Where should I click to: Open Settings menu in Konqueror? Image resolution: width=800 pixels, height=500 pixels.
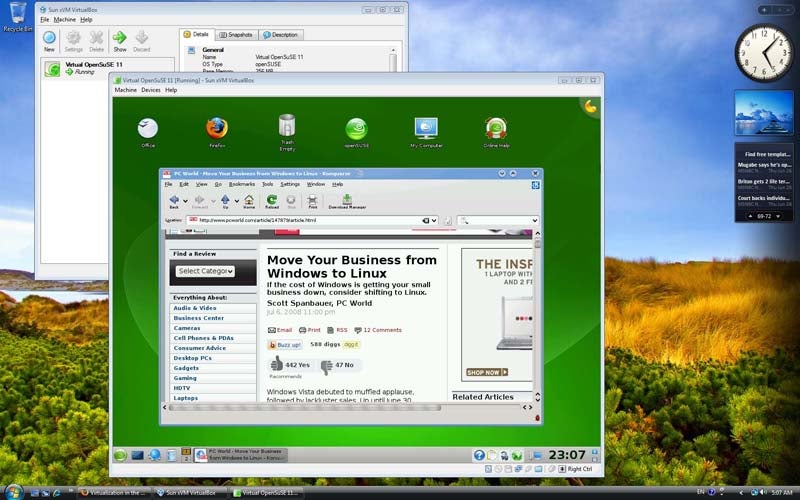coord(290,184)
